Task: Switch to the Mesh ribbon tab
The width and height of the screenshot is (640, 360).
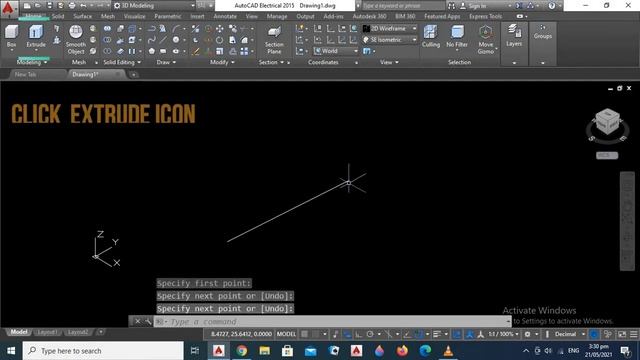Action: click(x=108, y=16)
